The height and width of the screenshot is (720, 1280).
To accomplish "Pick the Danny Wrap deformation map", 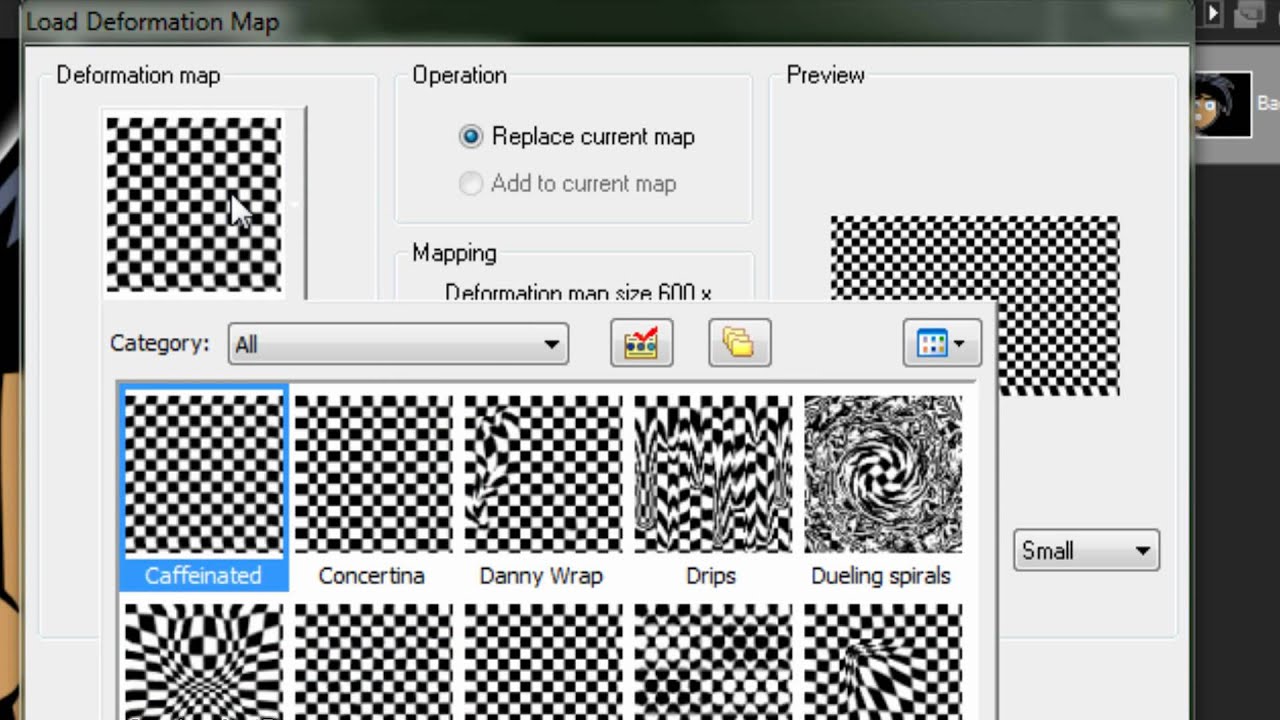I will coord(543,473).
